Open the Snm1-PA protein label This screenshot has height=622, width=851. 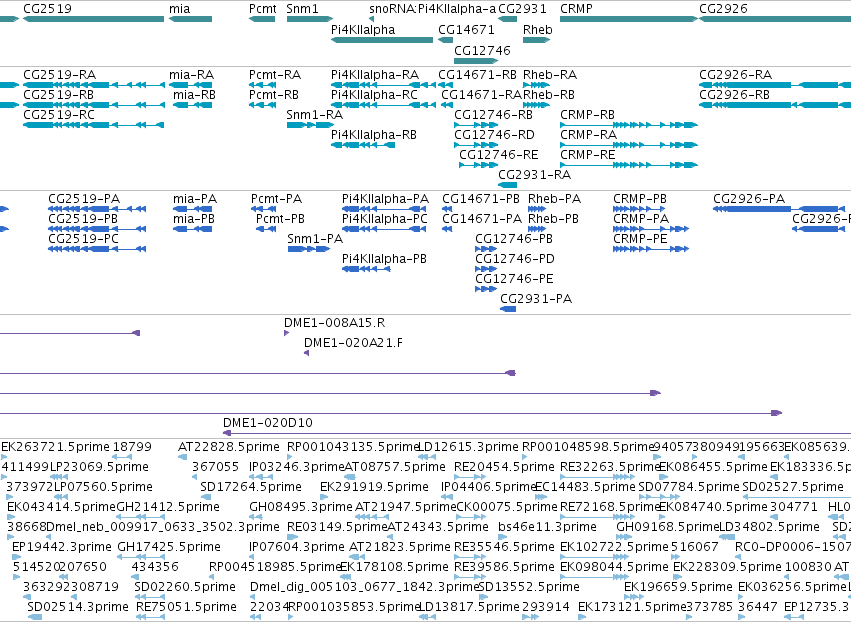[x=315, y=239]
